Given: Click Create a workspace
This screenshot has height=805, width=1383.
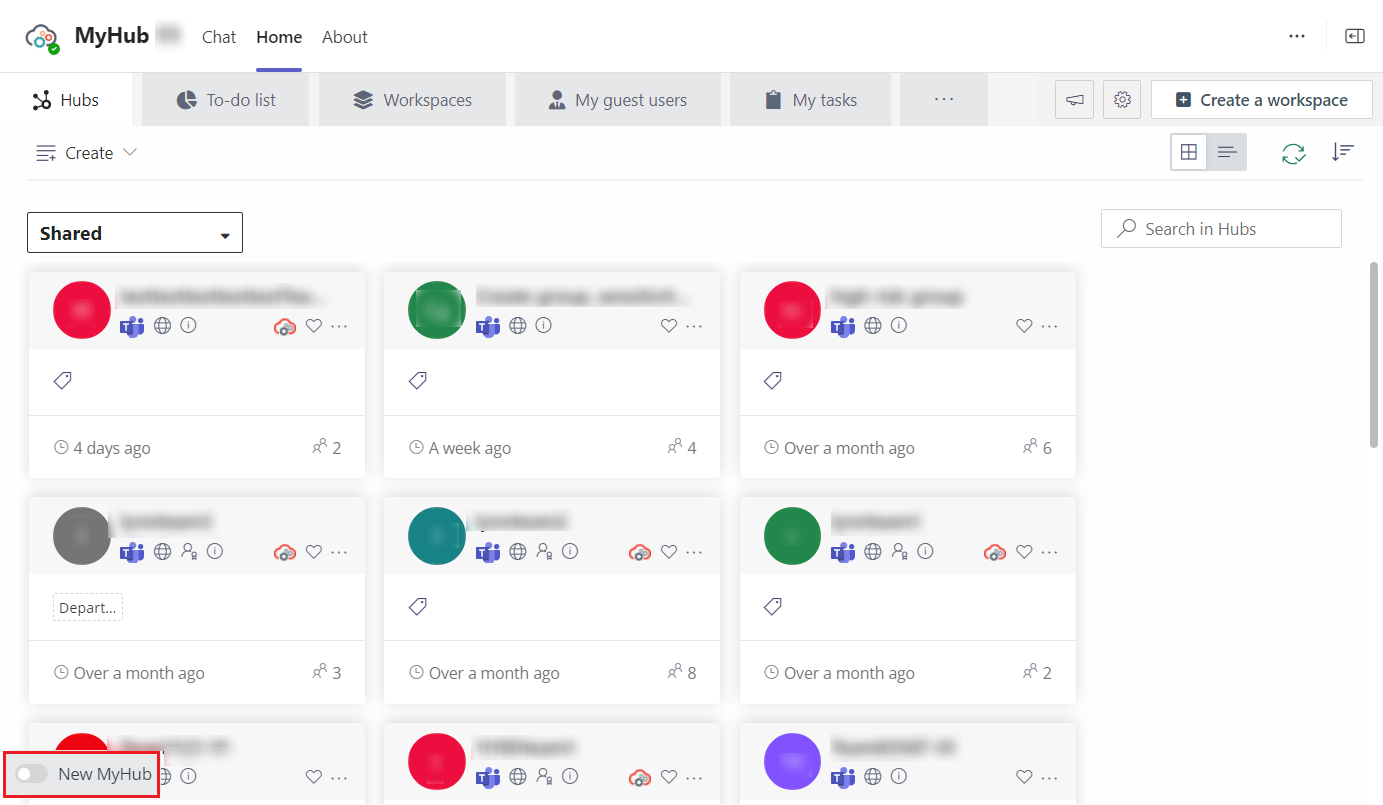Looking at the screenshot, I should tap(1261, 99).
